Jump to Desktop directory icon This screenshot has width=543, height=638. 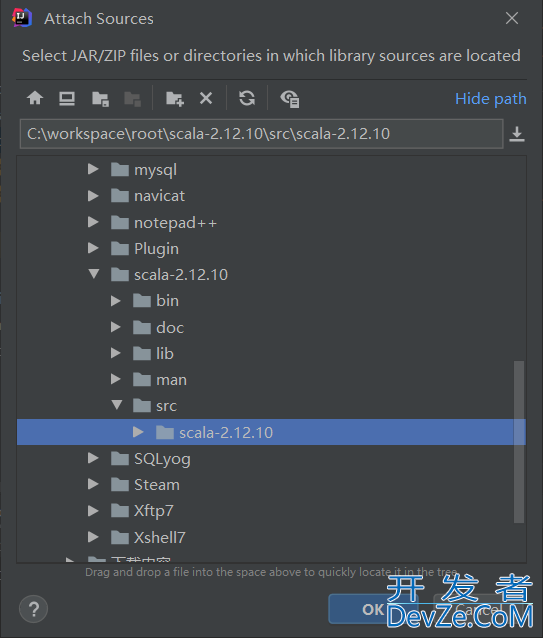67,98
